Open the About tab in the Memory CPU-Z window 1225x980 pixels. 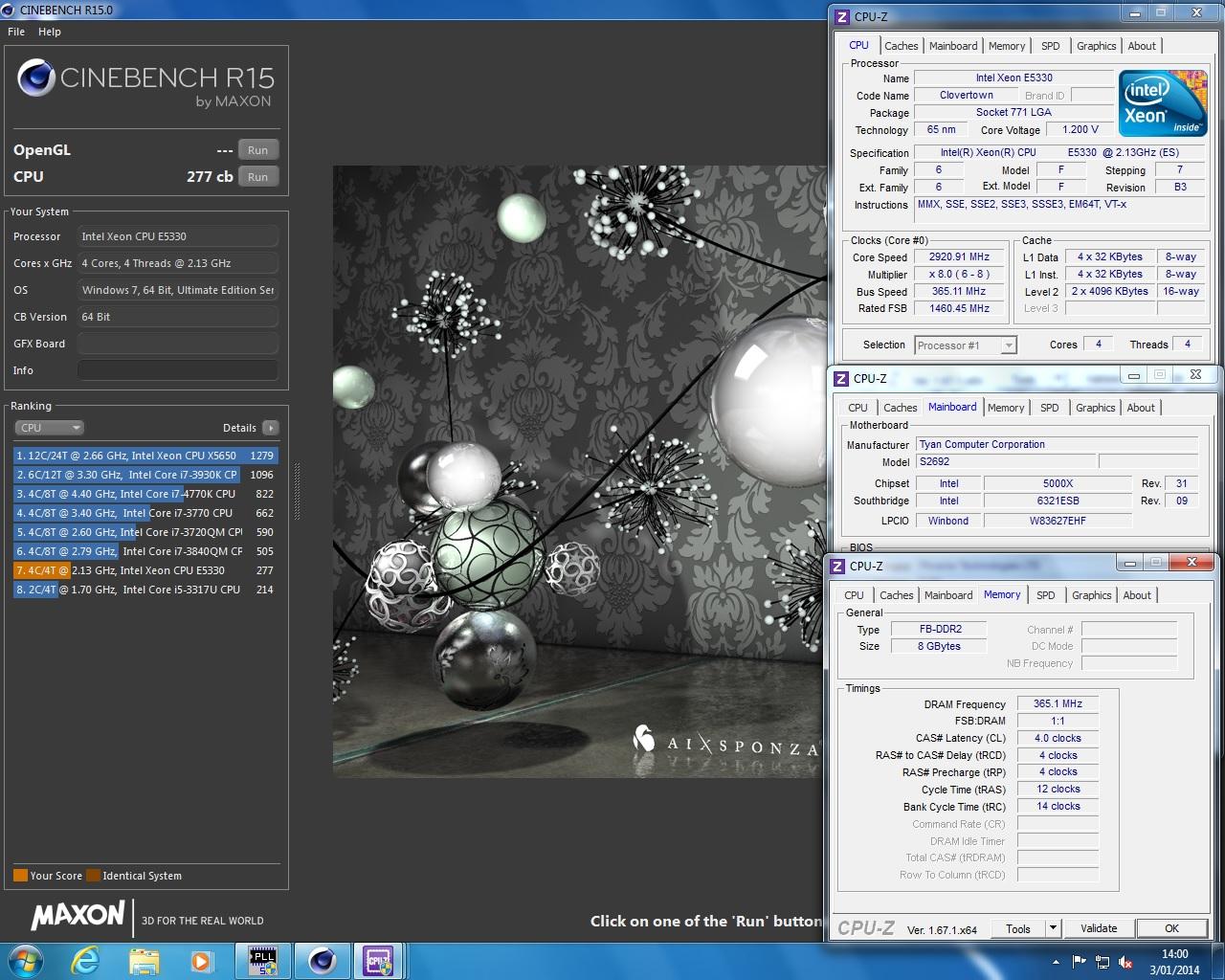[x=1137, y=595]
